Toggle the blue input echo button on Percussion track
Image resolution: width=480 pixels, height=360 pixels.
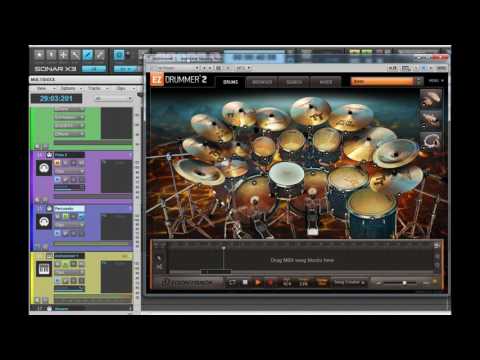coord(58,233)
